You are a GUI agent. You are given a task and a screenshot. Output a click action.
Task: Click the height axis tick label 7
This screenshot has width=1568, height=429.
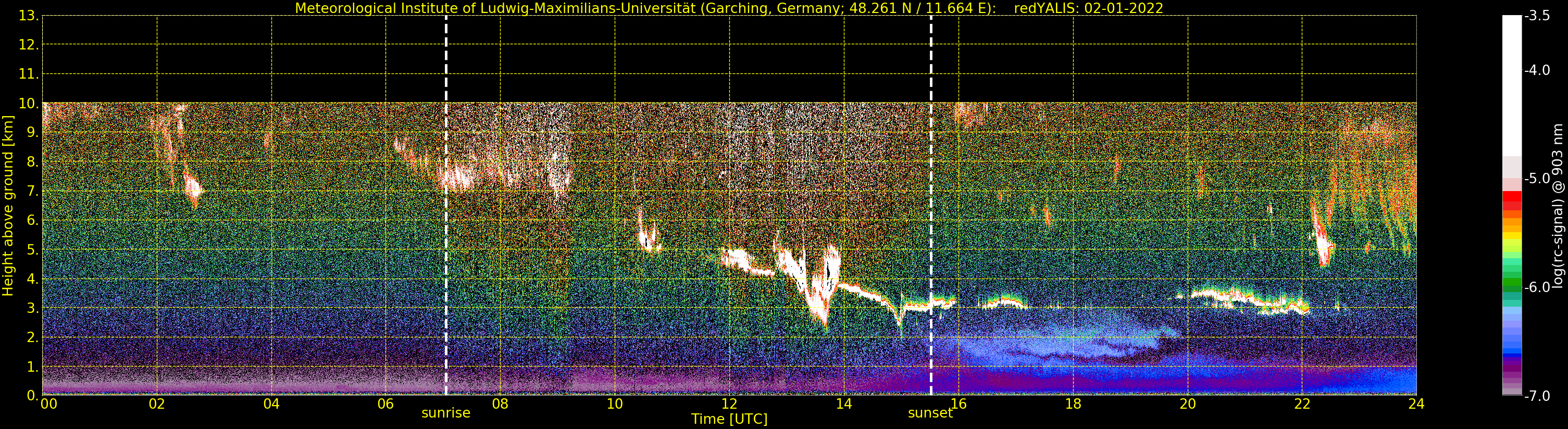[32, 191]
